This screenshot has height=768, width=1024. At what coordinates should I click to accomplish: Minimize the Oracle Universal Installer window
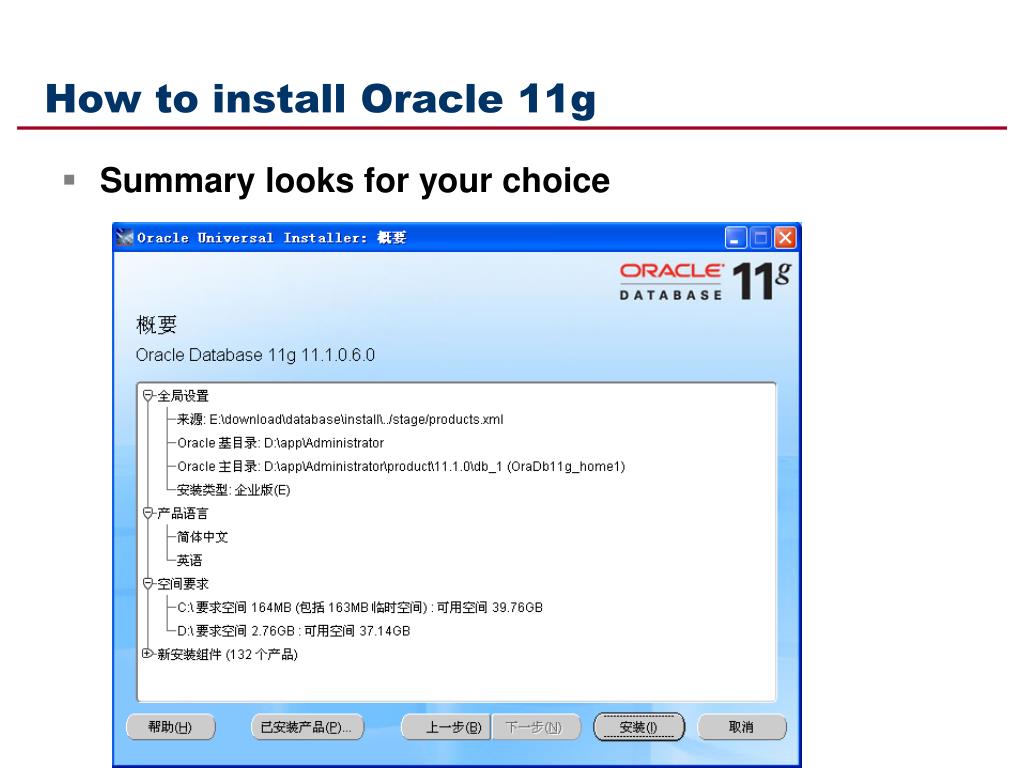click(x=736, y=238)
